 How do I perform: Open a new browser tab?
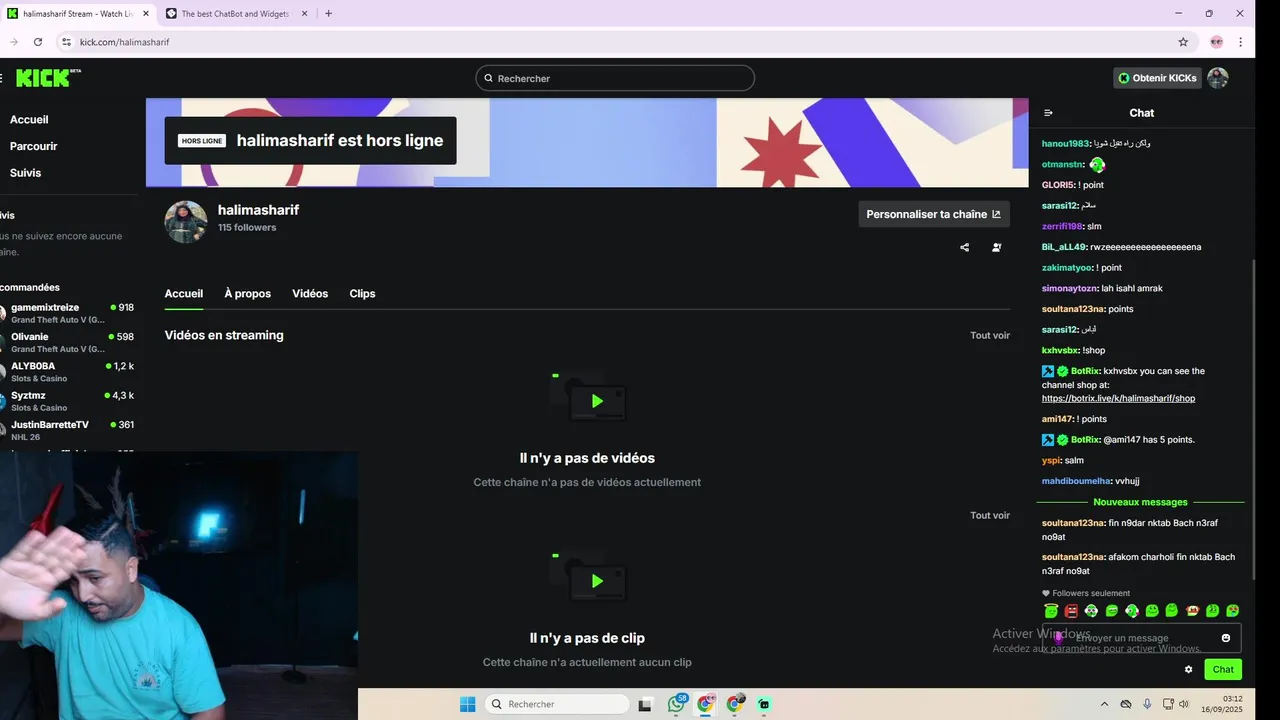click(328, 13)
